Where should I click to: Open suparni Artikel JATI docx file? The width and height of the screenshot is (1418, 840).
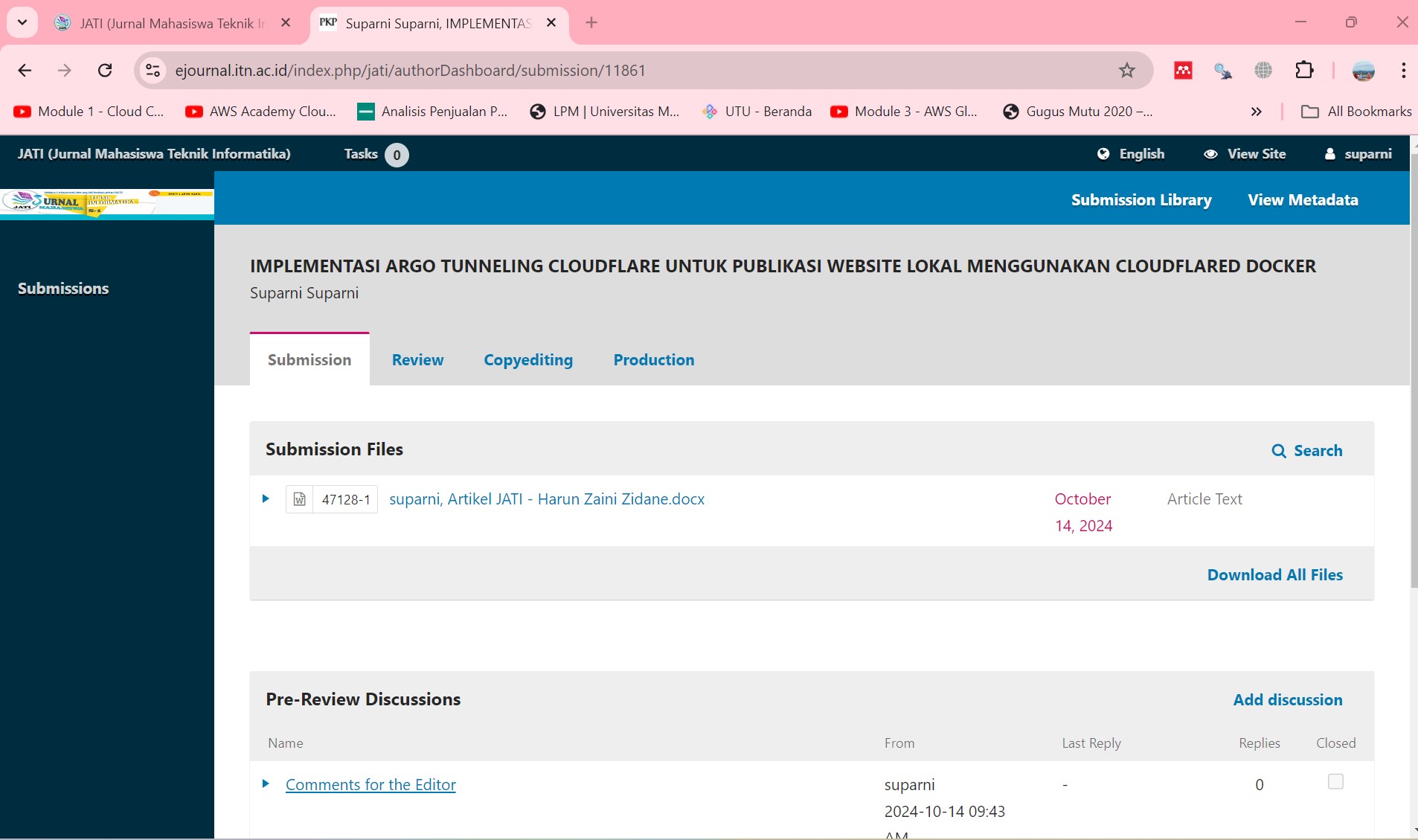(547, 498)
